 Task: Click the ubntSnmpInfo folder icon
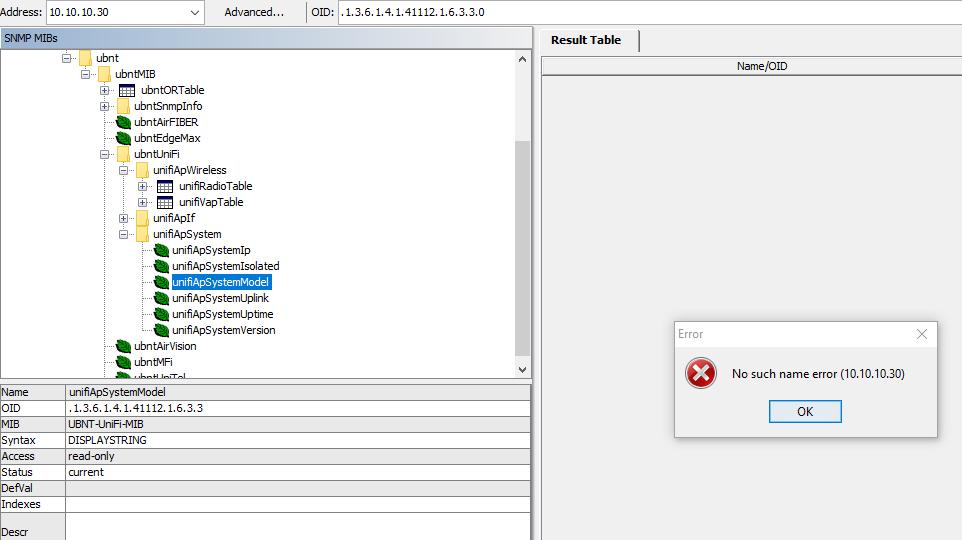pyautogui.click(x=124, y=106)
